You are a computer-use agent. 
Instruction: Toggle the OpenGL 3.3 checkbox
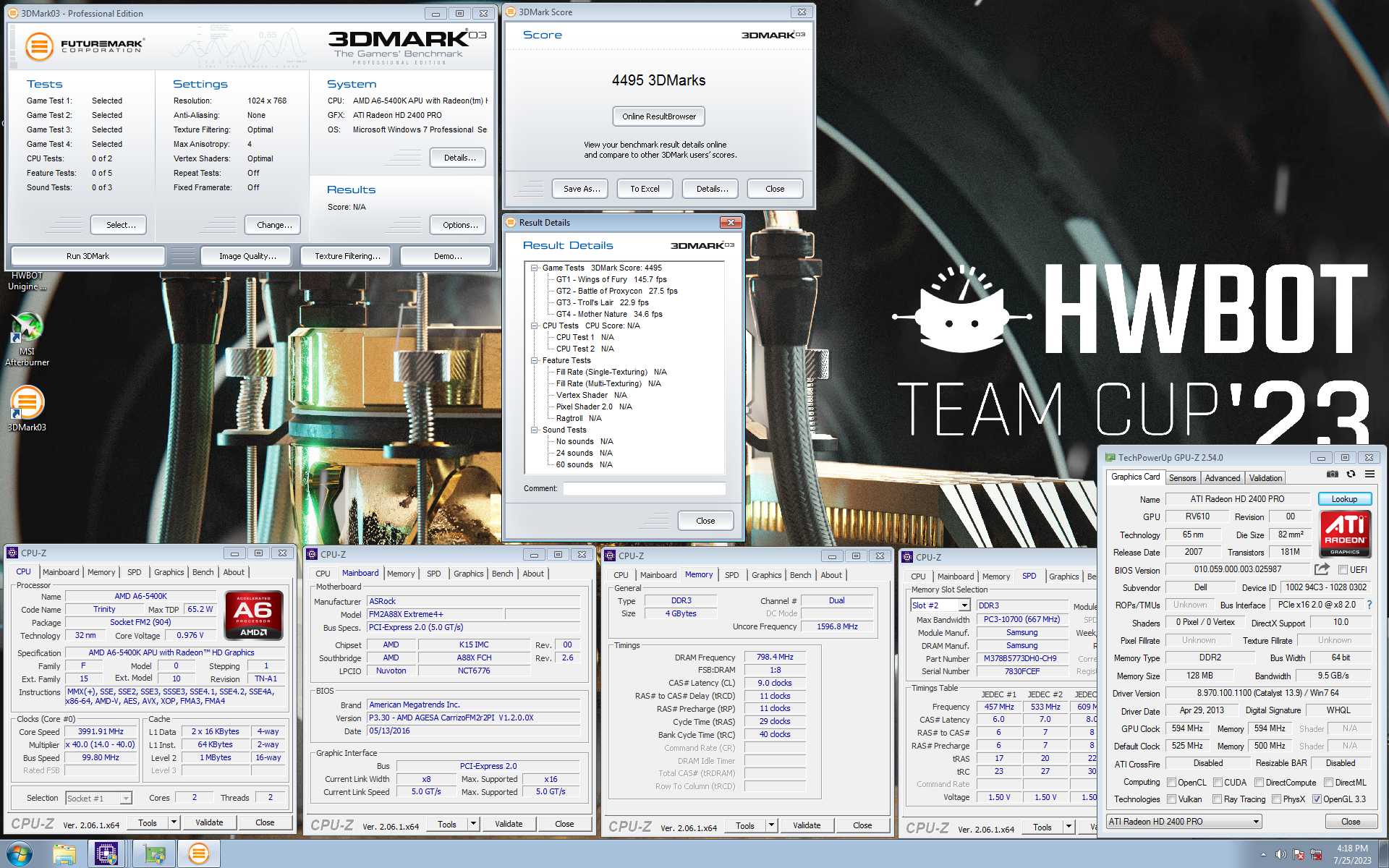1317,799
